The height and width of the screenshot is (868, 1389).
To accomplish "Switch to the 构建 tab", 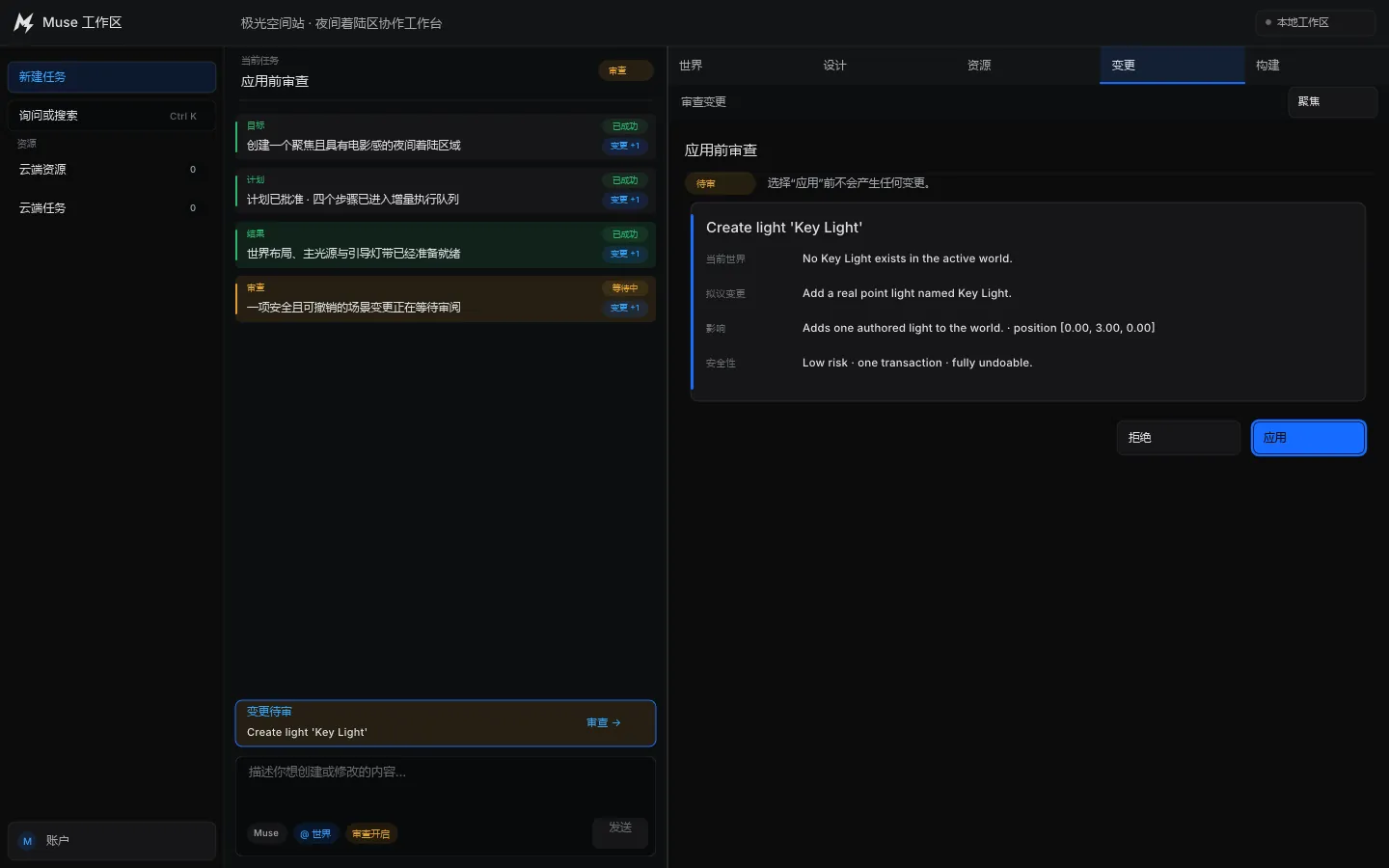I will tap(1317, 66).
